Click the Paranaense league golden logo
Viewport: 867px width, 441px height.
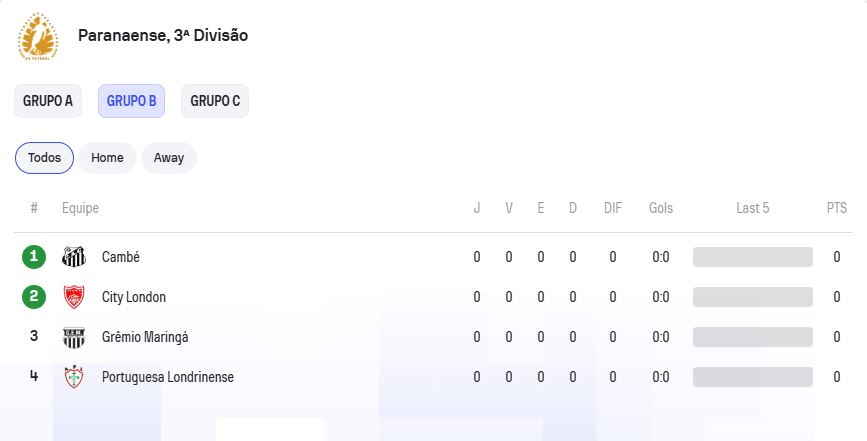pyautogui.click(x=38, y=36)
